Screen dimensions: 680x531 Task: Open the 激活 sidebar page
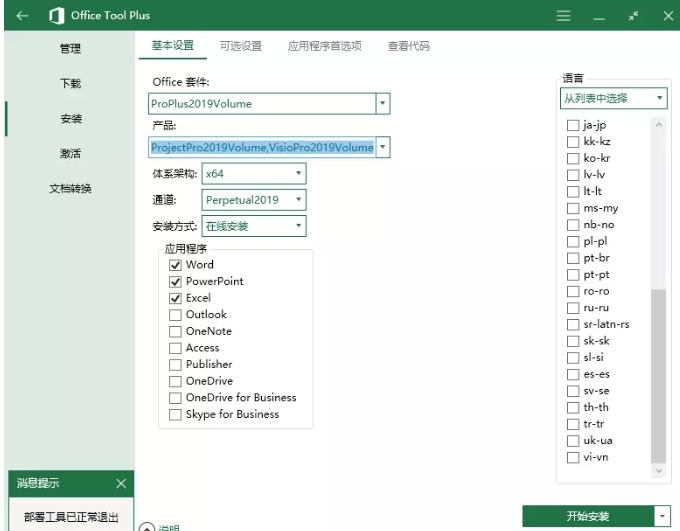(x=70, y=153)
